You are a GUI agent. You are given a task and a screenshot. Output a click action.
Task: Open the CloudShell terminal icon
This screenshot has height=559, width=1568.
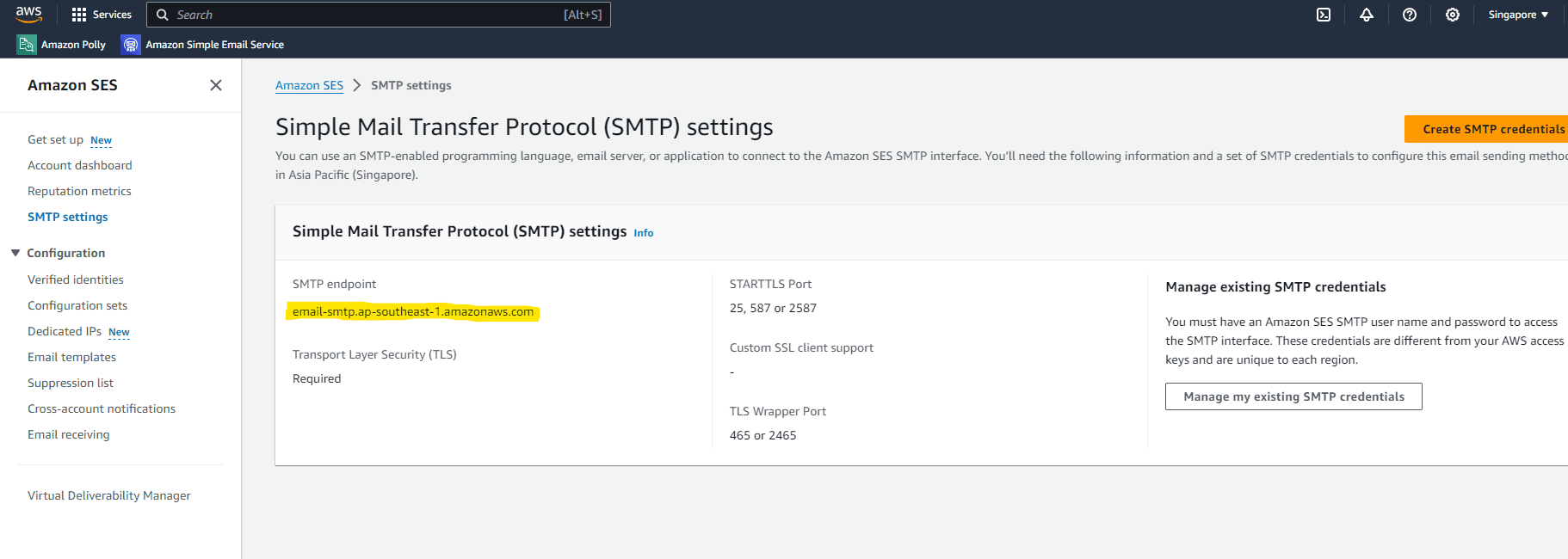[1324, 15]
